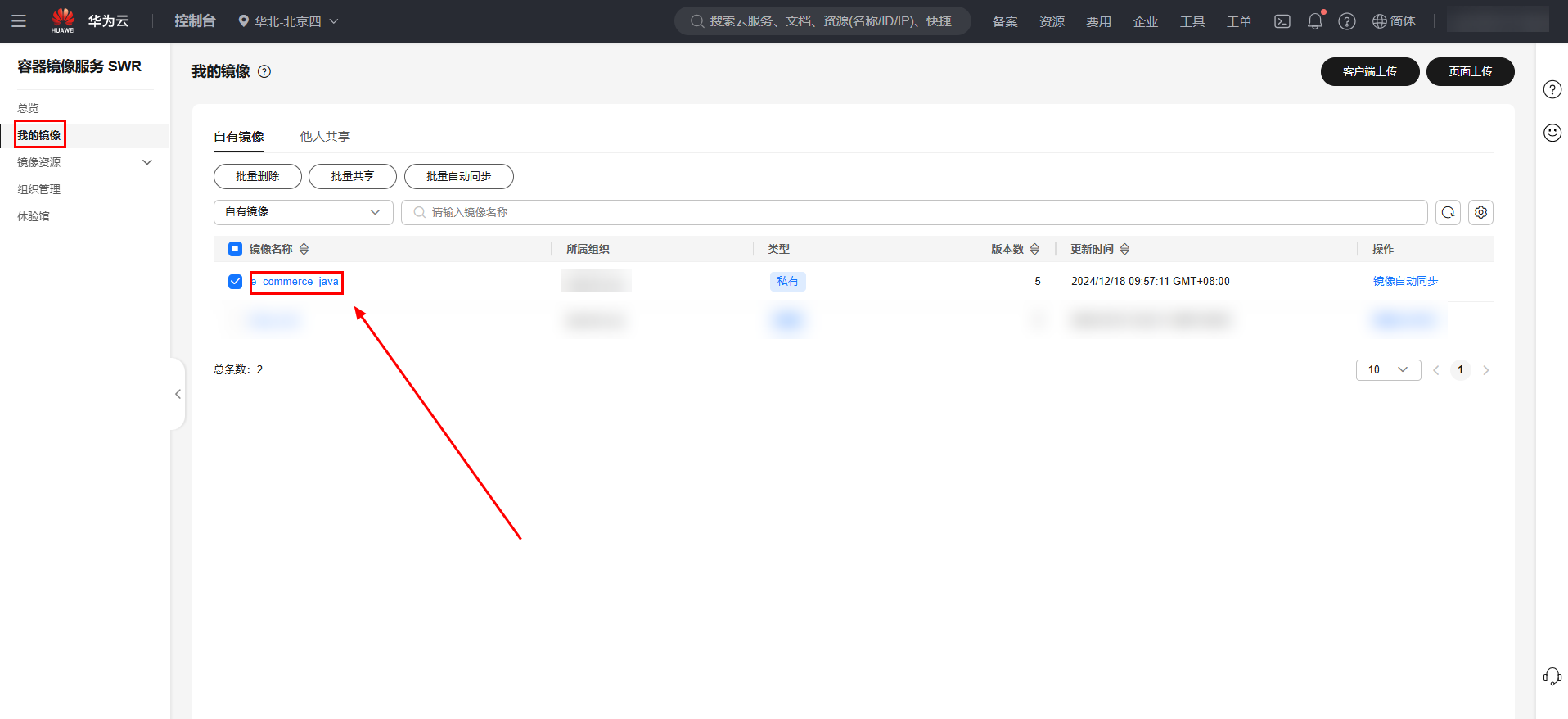Screen dimensions: 1568x719
Task: Click 镜像自动同步 for e_commerce_java
Action: [1405, 281]
